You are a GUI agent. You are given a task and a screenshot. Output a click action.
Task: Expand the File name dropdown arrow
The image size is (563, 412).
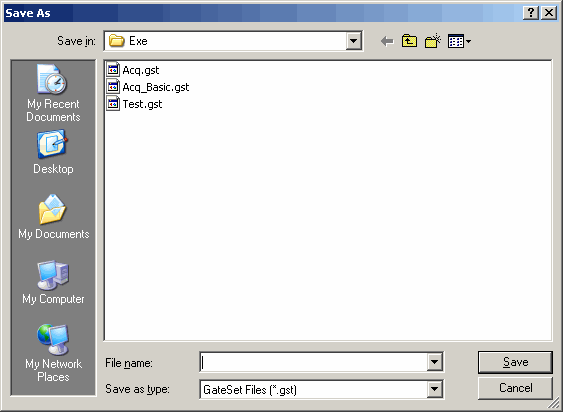point(434,362)
